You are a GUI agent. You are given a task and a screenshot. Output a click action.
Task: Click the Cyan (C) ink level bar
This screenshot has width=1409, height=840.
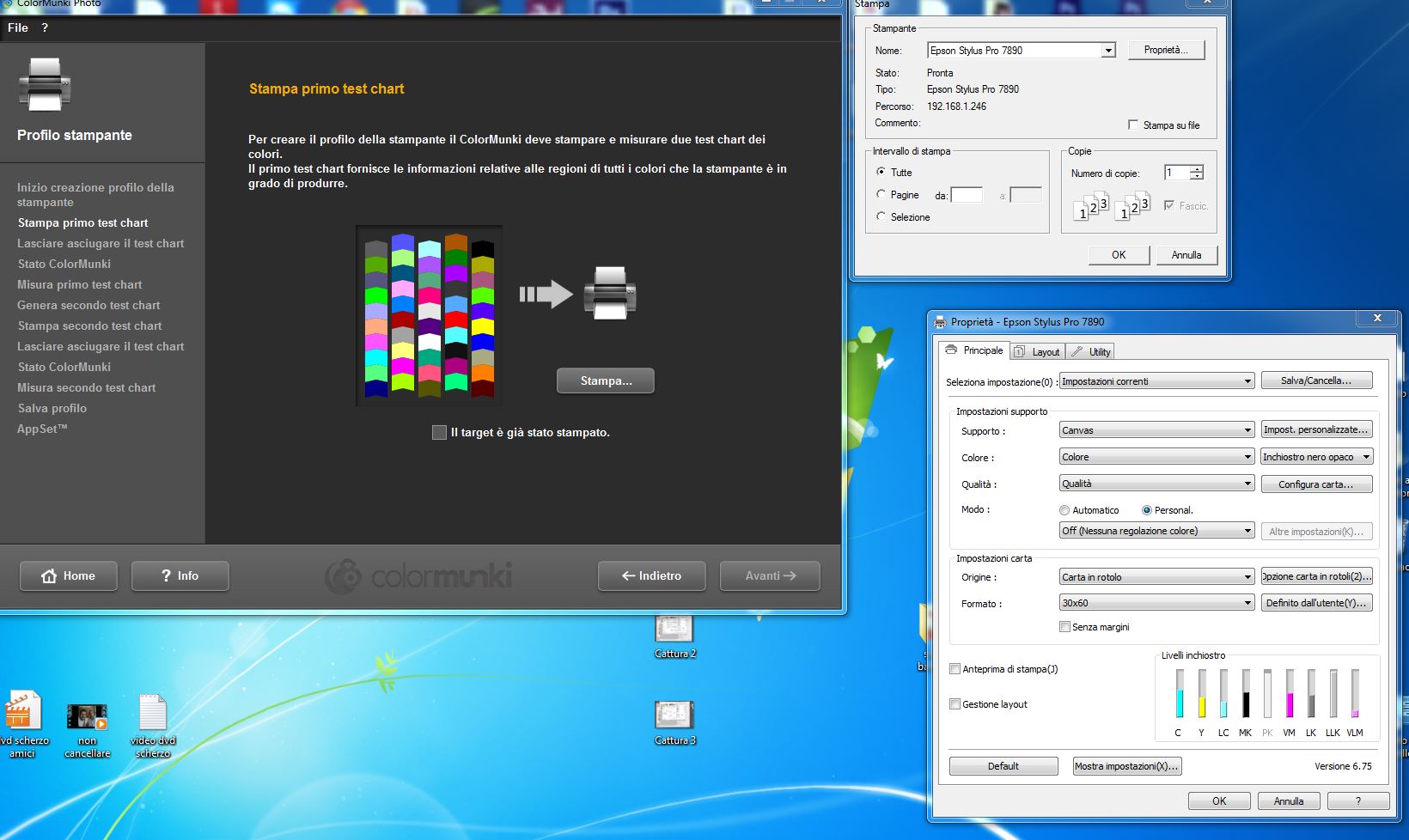pyautogui.click(x=1180, y=694)
